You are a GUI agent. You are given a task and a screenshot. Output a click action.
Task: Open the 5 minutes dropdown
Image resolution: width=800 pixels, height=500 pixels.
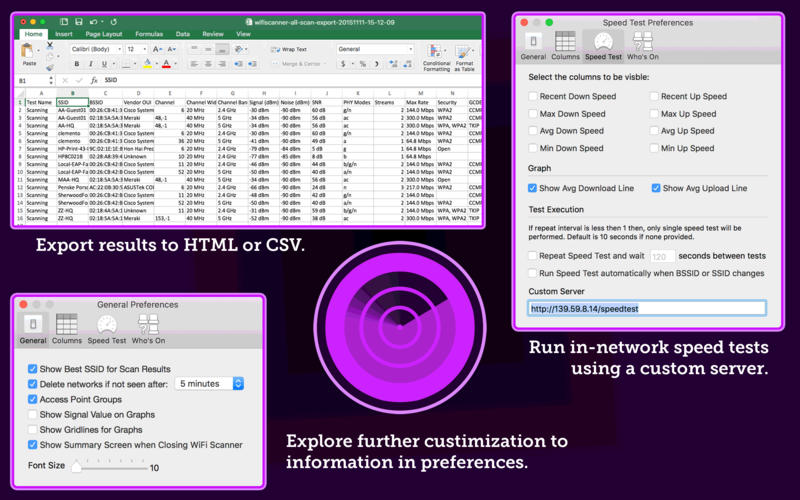pos(209,383)
